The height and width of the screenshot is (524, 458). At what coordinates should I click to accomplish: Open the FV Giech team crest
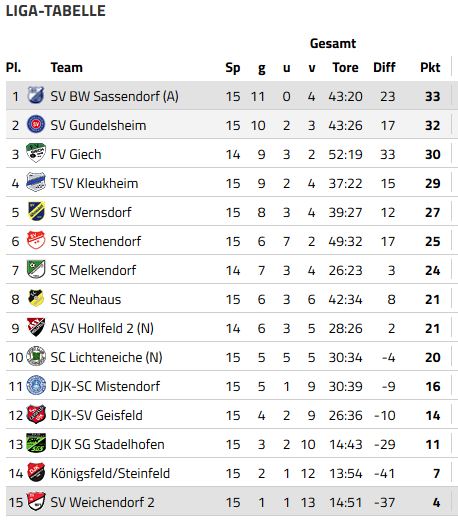(x=36, y=153)
